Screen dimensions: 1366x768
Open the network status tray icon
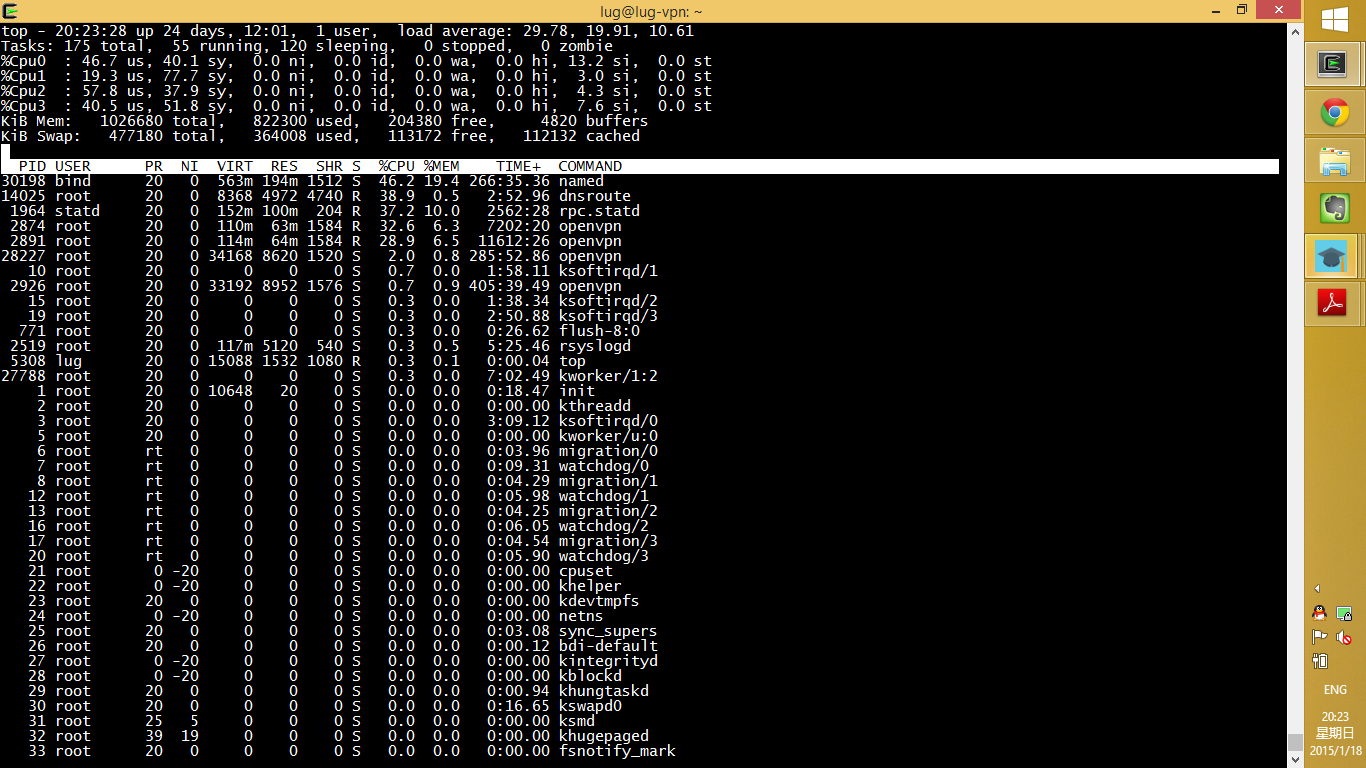[x=1345, y=613]
